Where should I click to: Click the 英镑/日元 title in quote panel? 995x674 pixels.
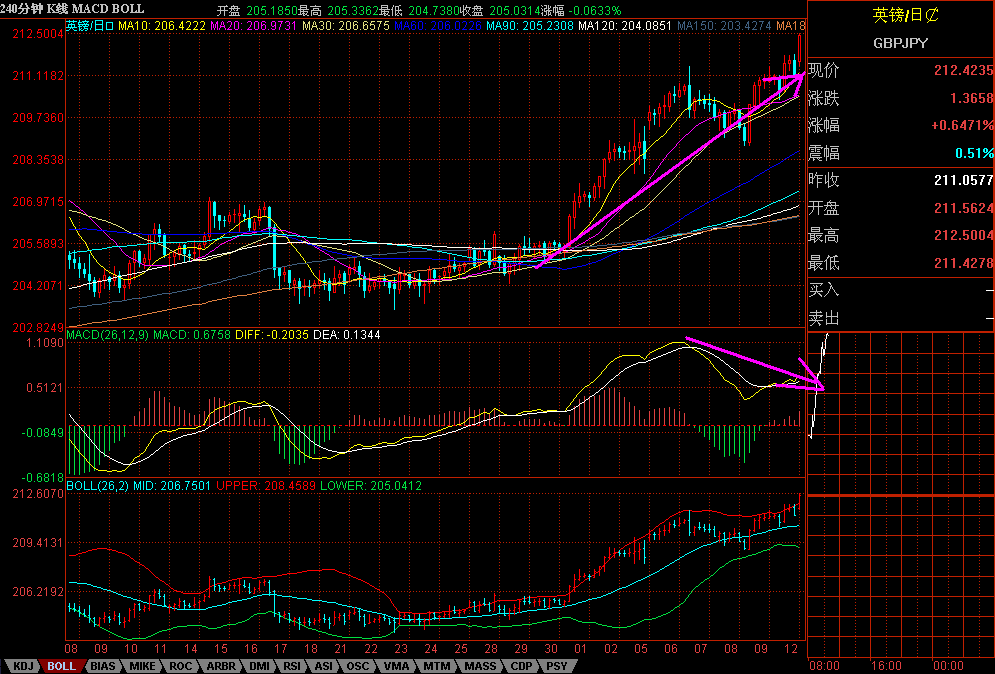point(906,15)
